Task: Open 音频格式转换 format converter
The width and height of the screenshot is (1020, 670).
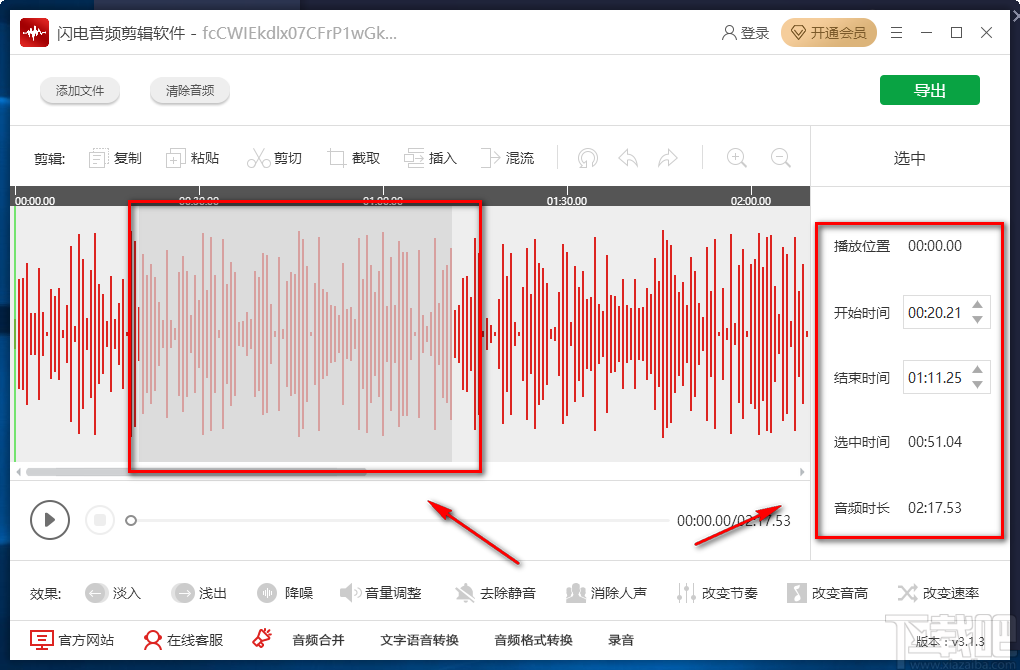Action: [x=534, y=640]
